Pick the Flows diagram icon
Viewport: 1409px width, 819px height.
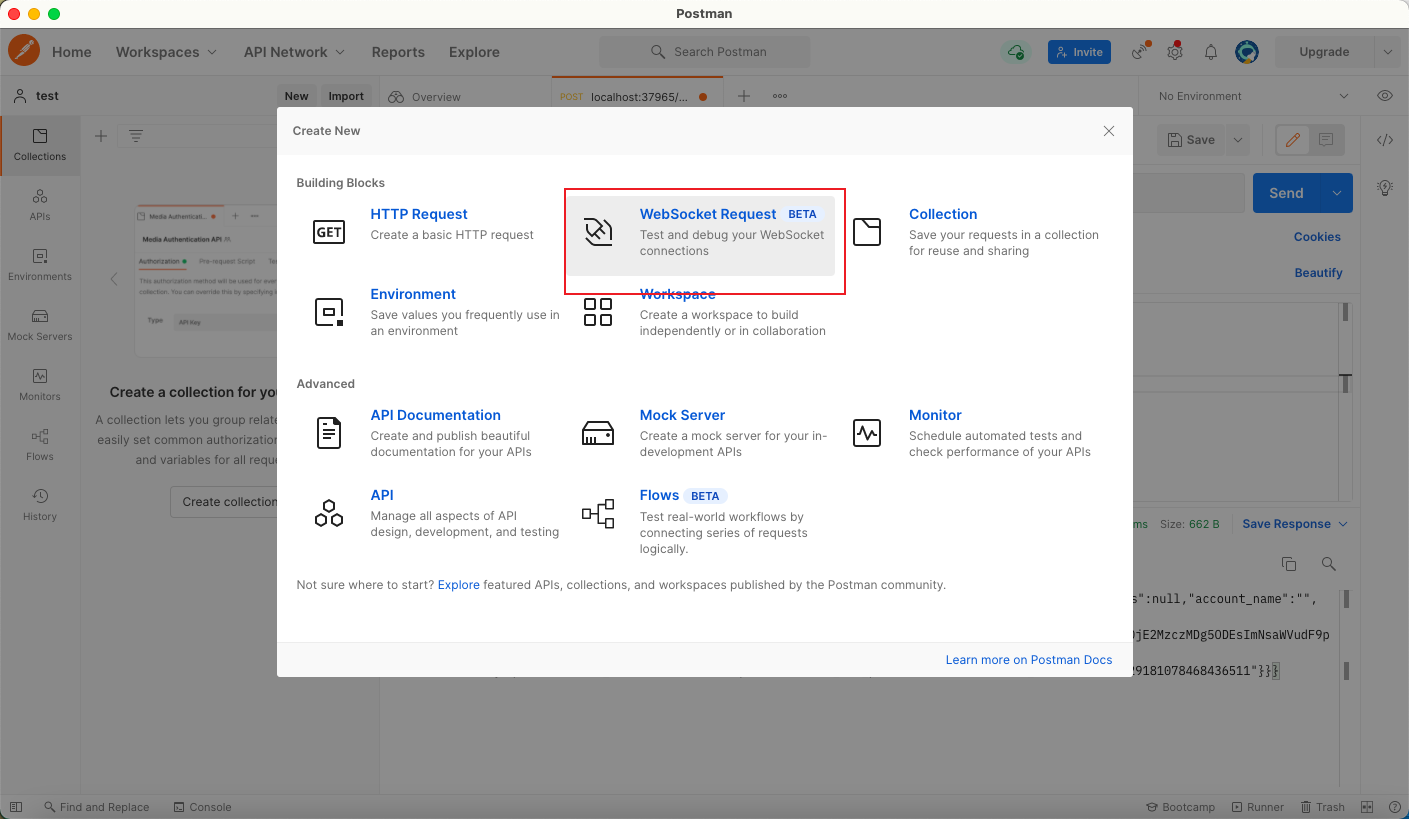click(x=598, y=514)
